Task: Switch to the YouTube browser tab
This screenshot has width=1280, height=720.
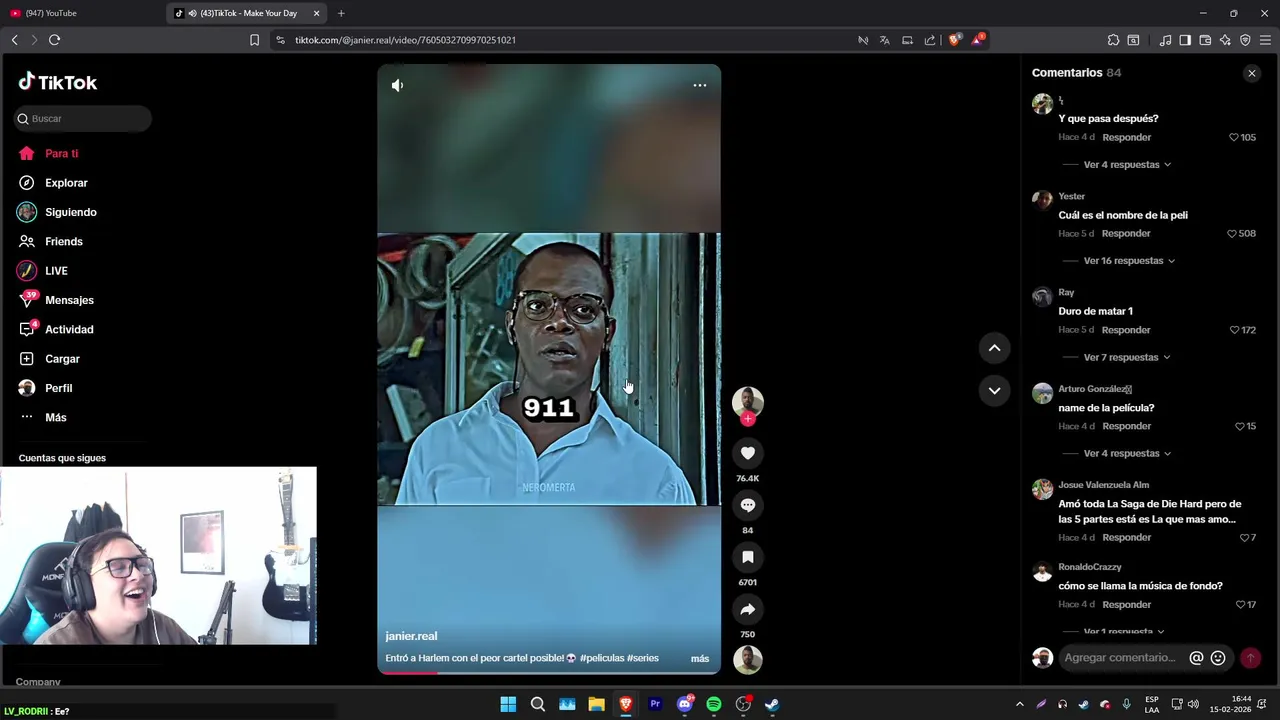Action: coord(80,13)
